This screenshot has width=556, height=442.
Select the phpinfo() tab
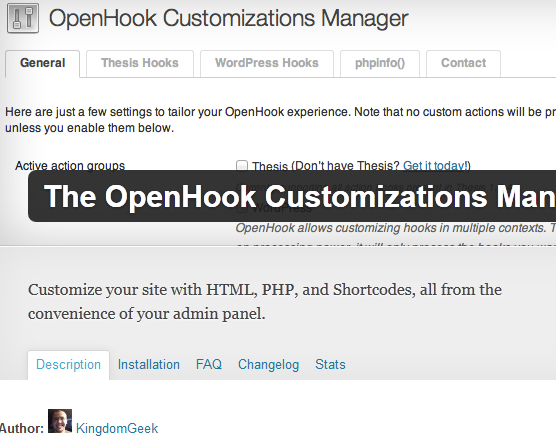point(380,63)
